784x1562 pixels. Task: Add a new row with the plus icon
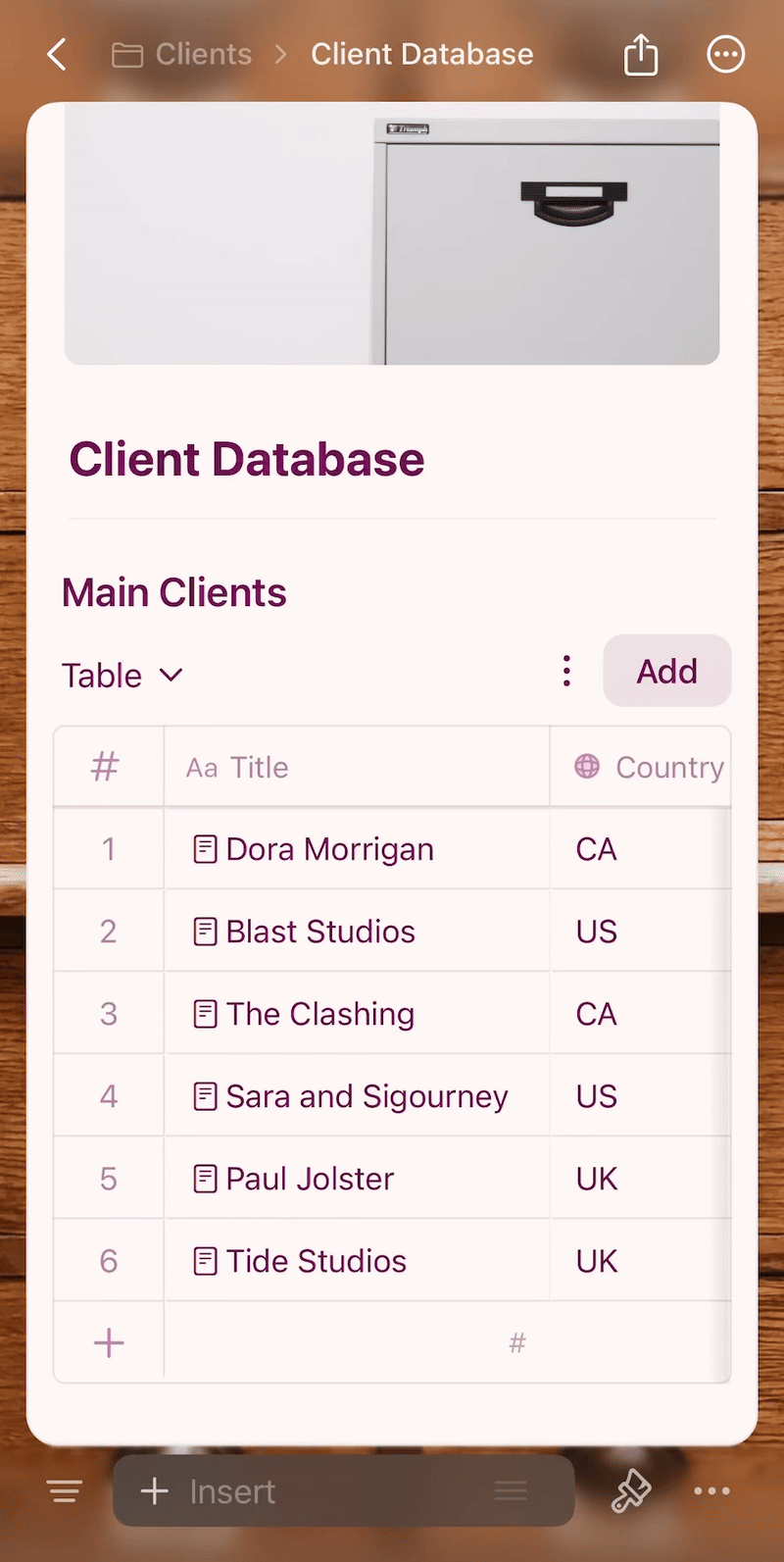(x=109, y=1342)
